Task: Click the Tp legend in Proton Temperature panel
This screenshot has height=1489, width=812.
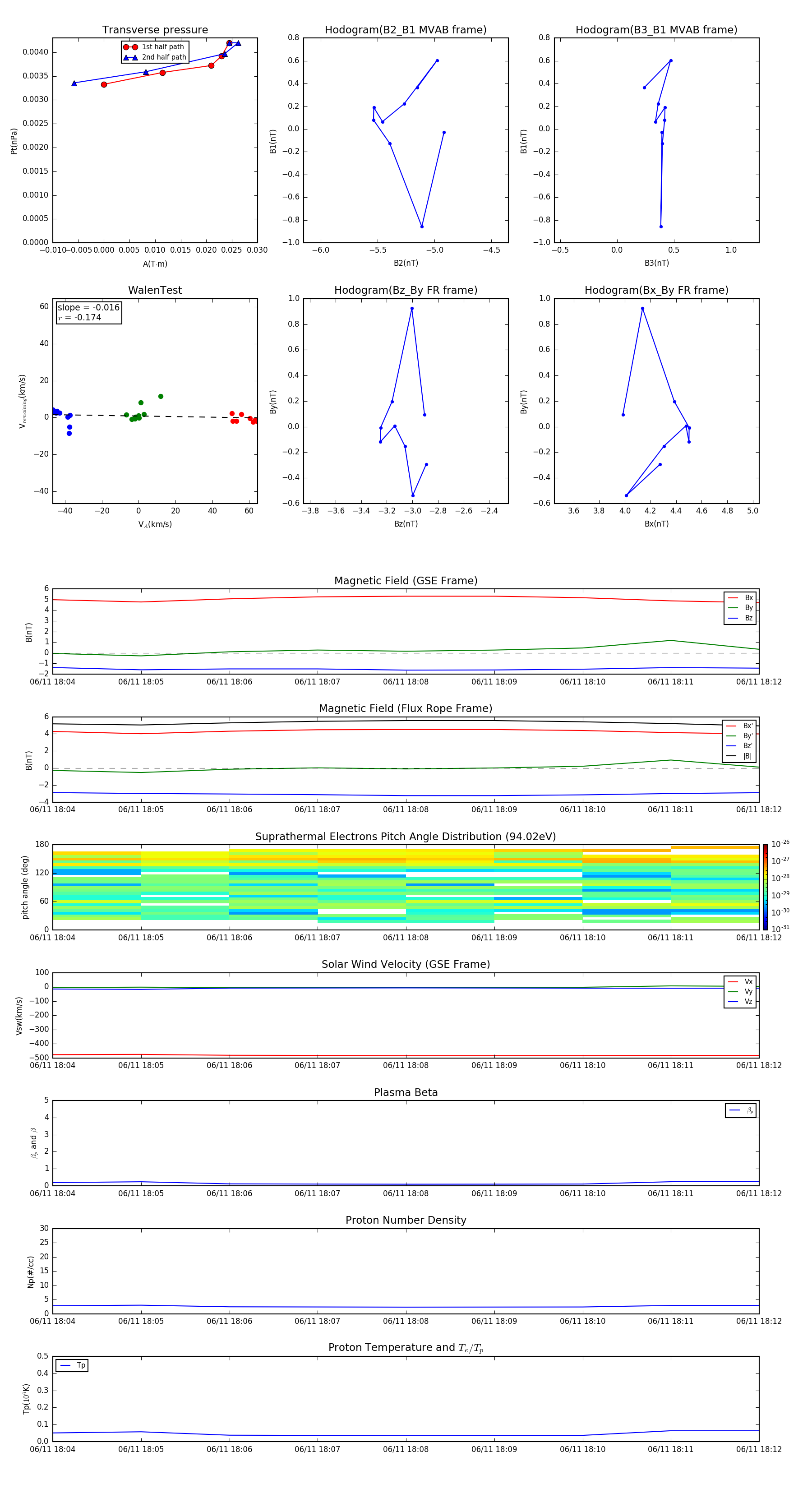Action: (72, 1365)
